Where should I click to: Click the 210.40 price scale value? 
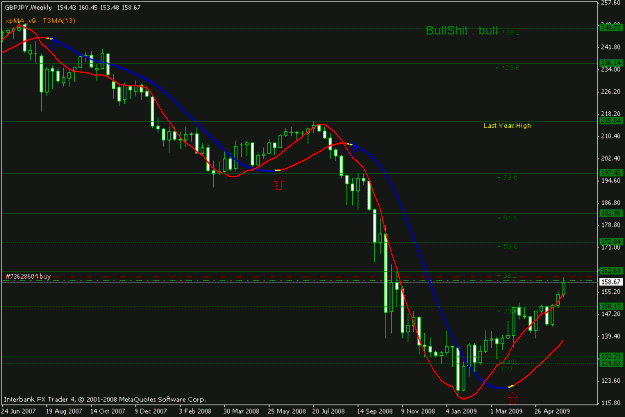(x=611, y=136)
